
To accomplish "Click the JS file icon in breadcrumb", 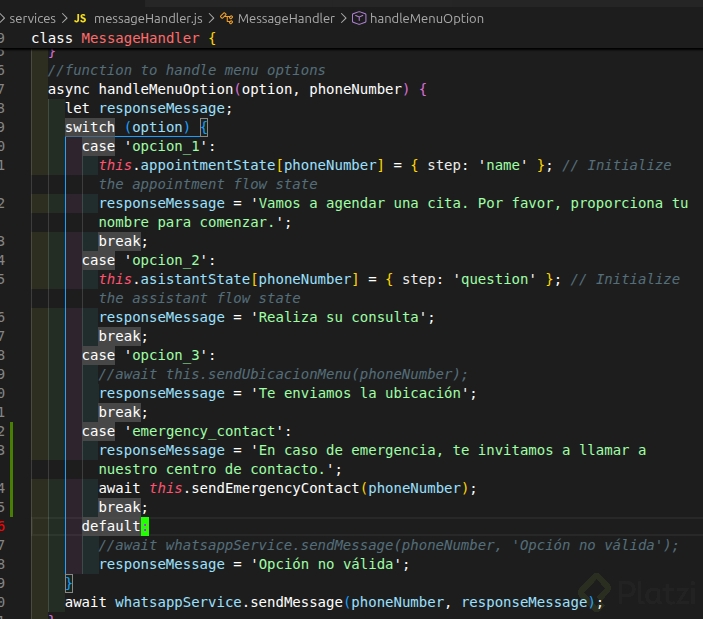I will pyautogui.click(x=80, y=18).
